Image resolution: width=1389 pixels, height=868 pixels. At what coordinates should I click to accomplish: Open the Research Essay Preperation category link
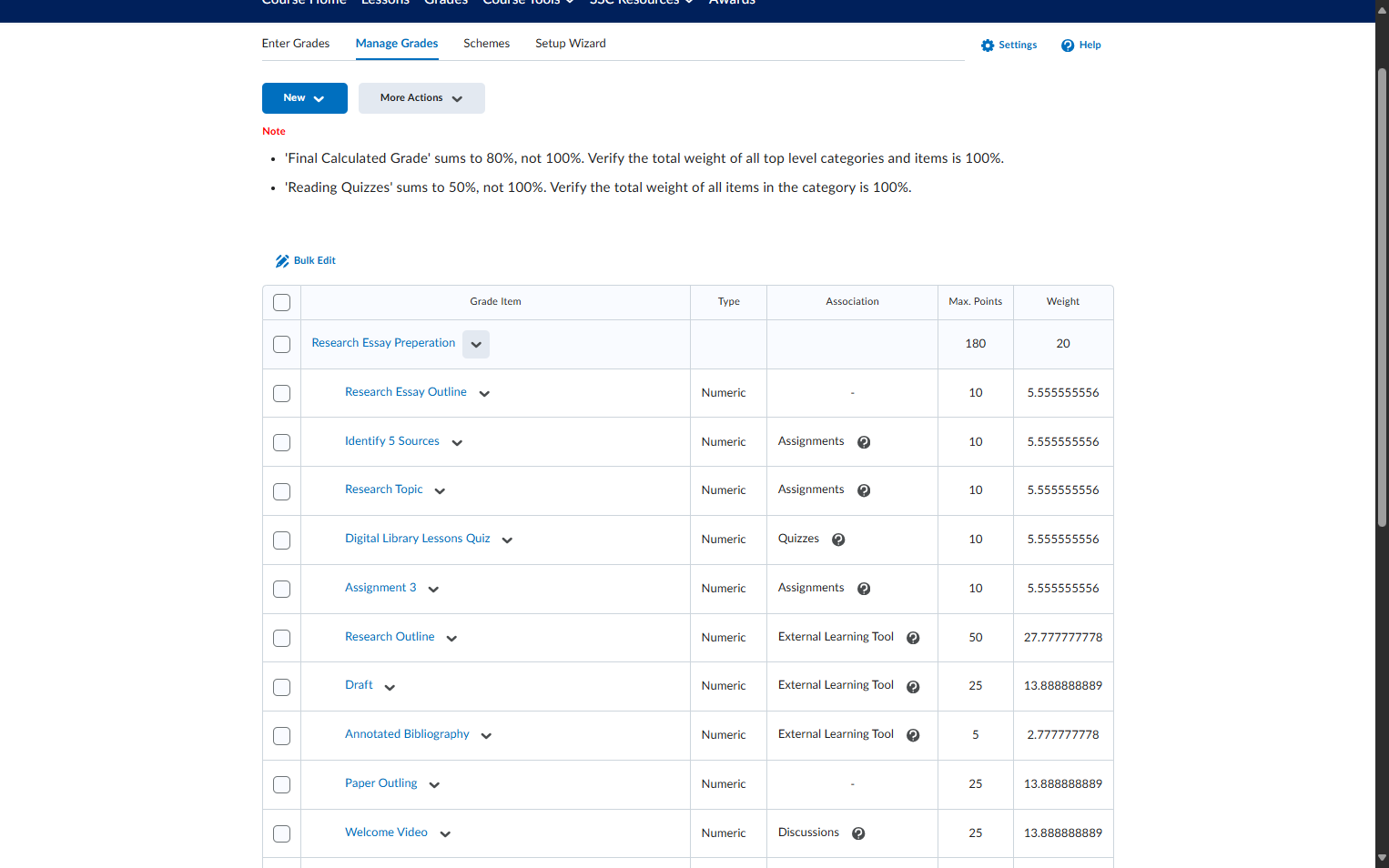tap(383, 343)
